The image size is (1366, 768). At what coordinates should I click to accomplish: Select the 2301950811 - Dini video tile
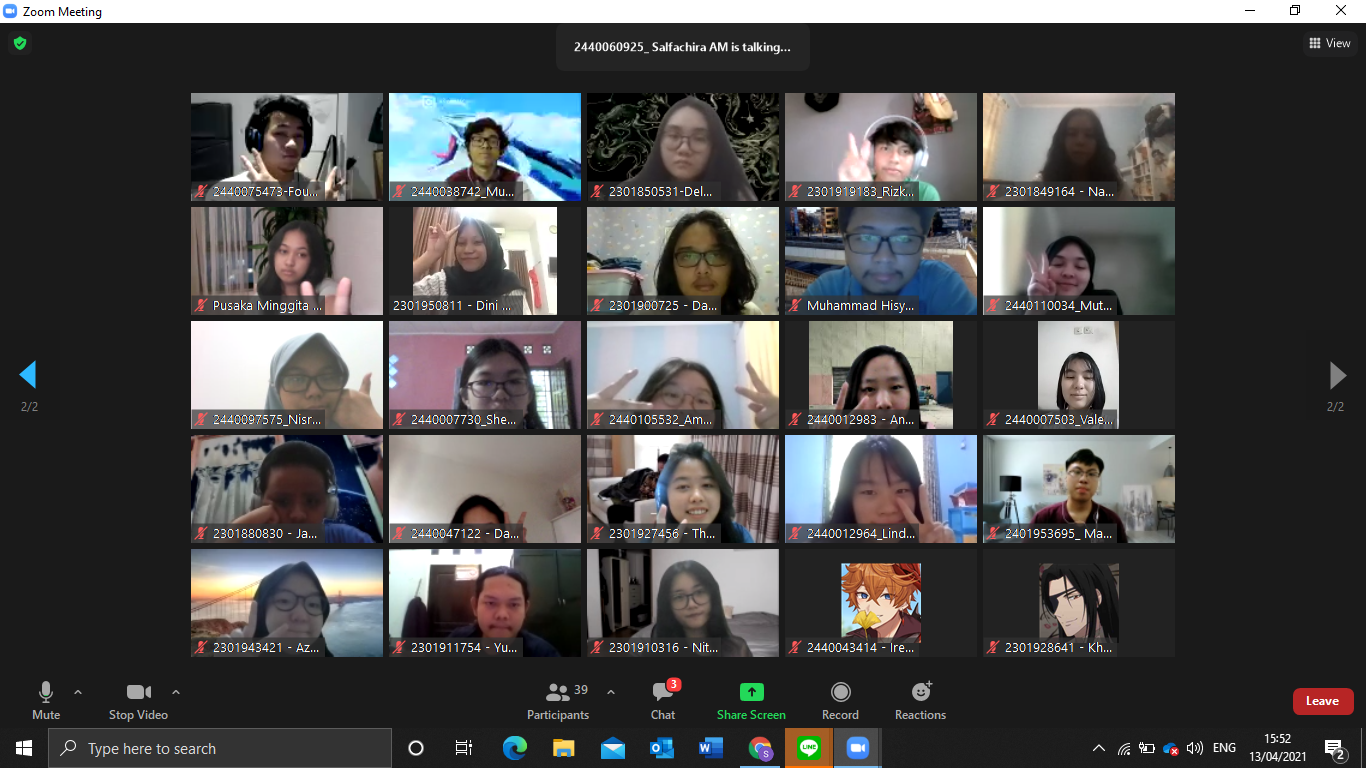coord(485,261)
